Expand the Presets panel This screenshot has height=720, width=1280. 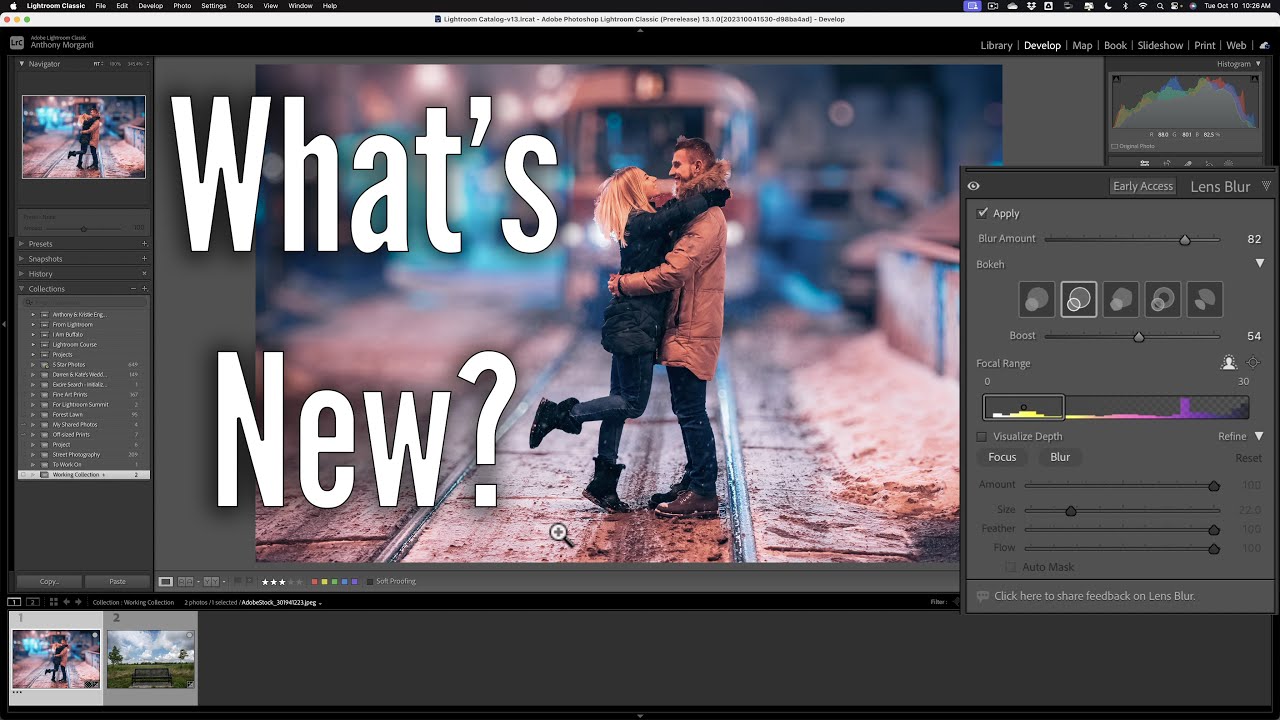point(22,244)
